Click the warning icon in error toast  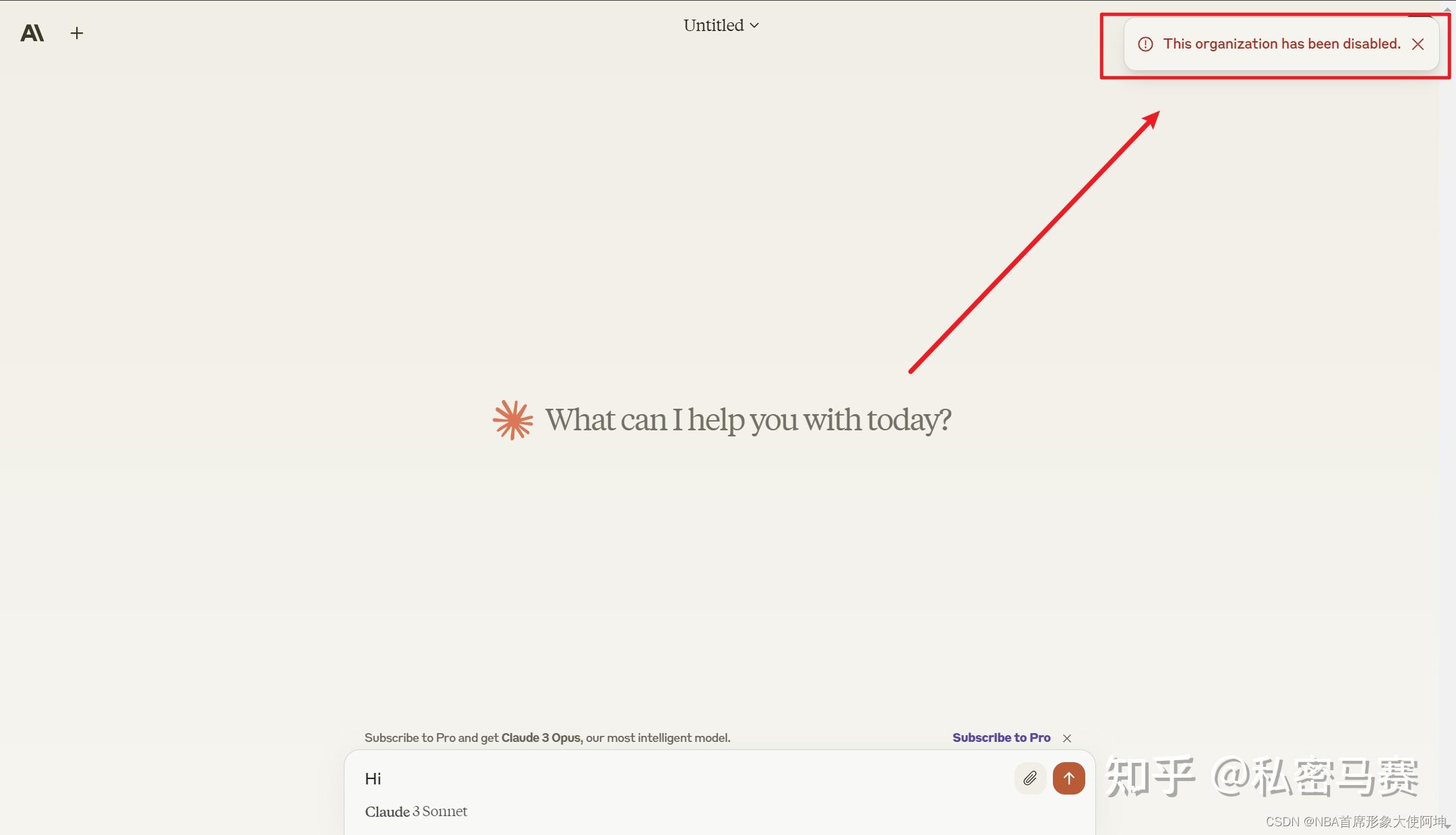coord(1145,45)
